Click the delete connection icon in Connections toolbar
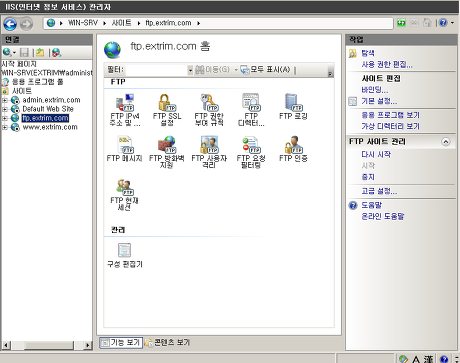460x363 pixels. pos(56,52)
